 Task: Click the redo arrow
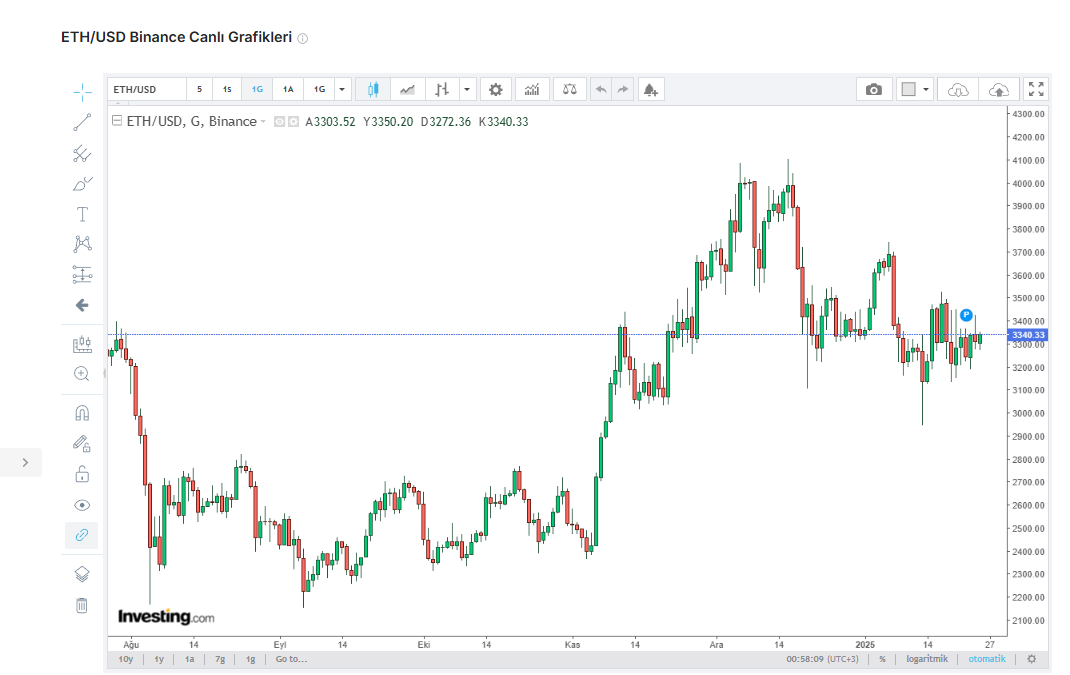623,89
